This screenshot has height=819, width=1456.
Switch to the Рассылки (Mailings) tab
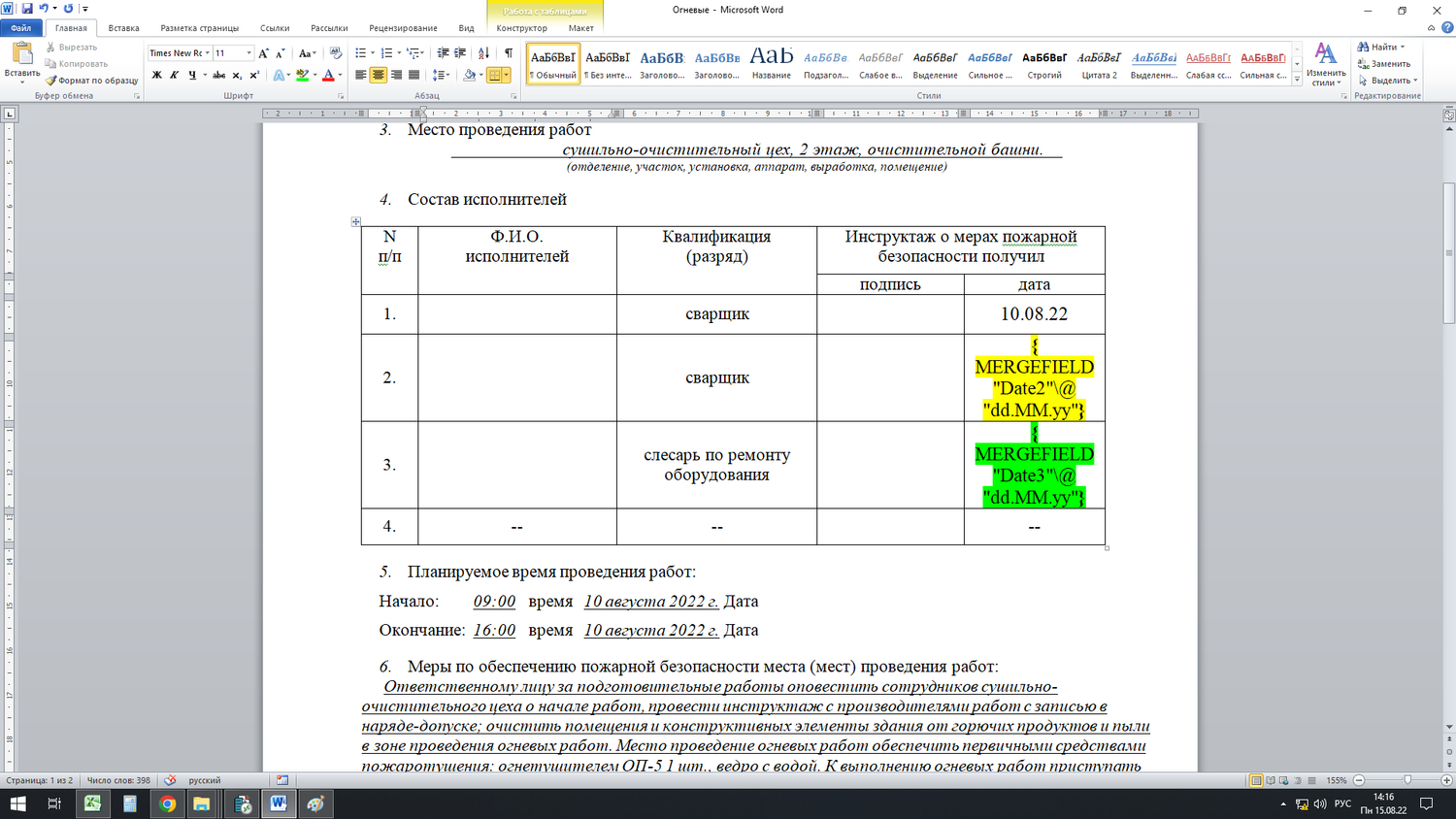[329, 28]
